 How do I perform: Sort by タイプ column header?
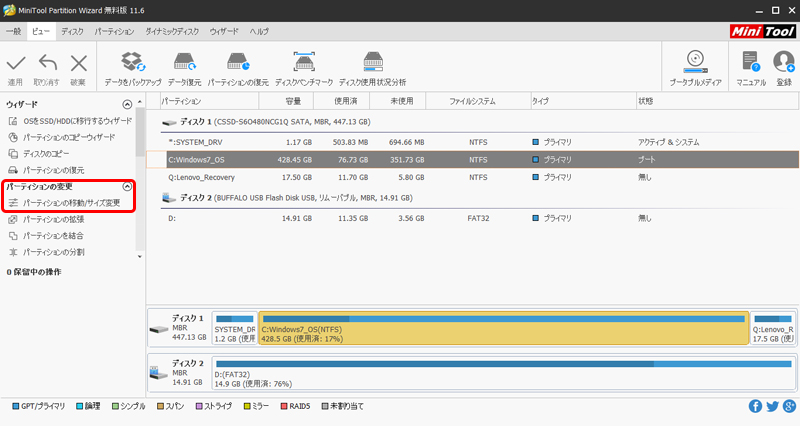pyautogui.click(x=583, y=101)
